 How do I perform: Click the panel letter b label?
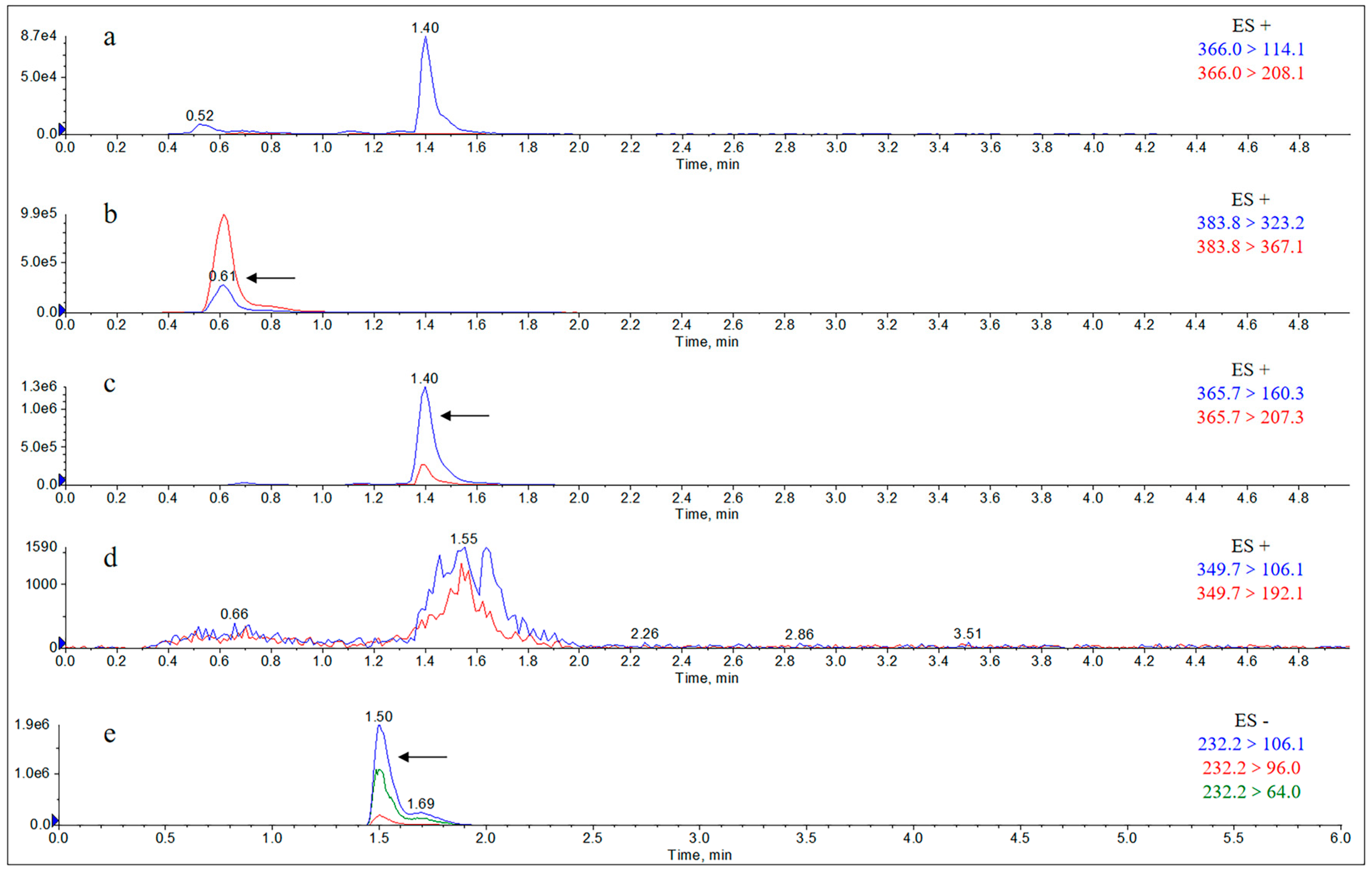pos(110,214)
